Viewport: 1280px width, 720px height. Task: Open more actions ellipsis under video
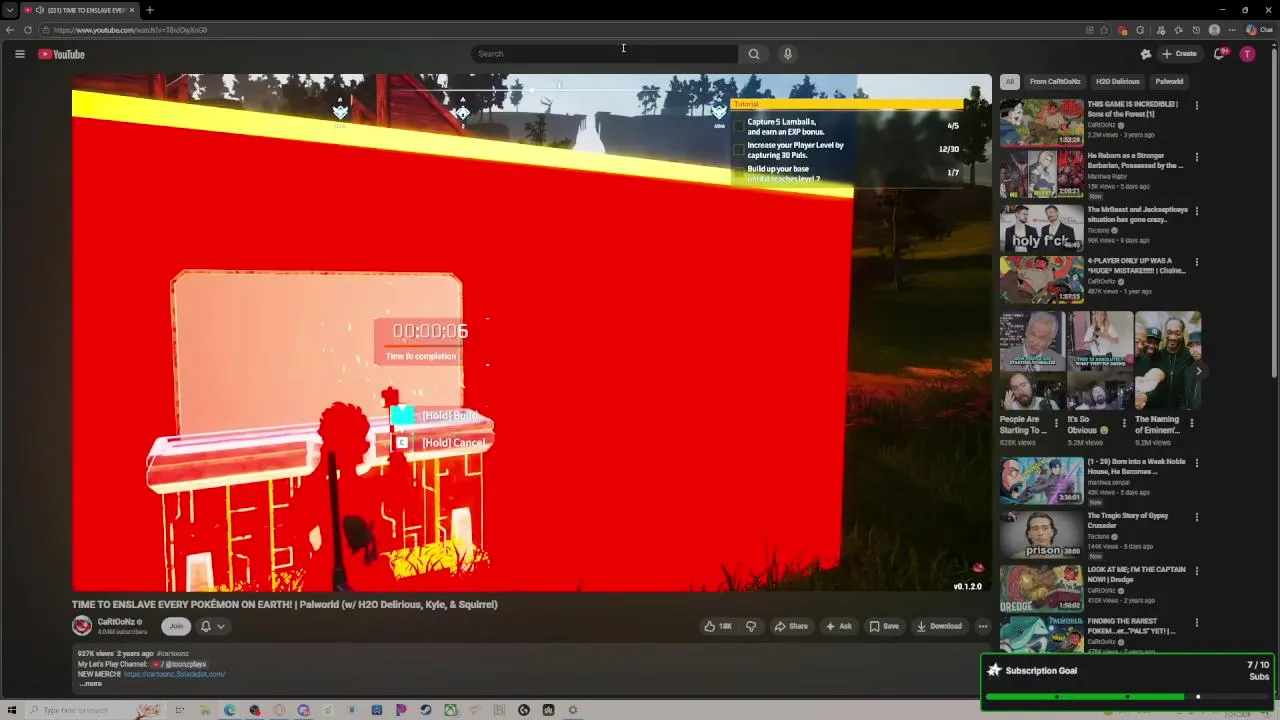(983, 626)
